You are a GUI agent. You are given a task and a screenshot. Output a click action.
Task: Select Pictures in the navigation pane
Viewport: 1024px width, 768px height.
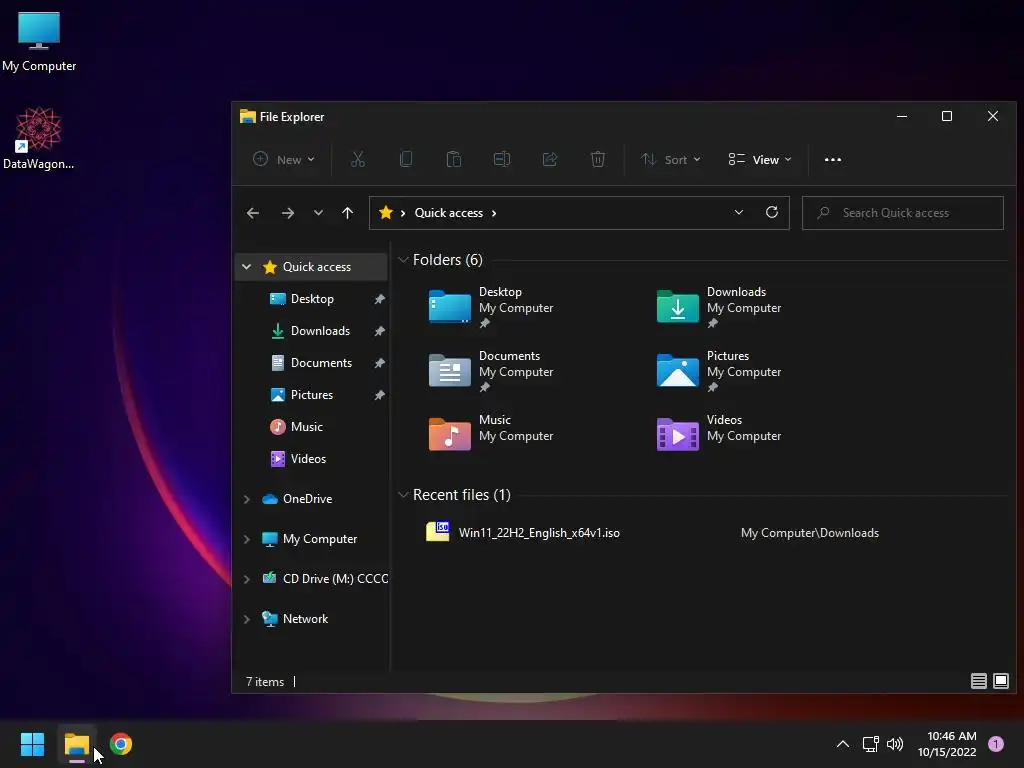pos(312,395)
